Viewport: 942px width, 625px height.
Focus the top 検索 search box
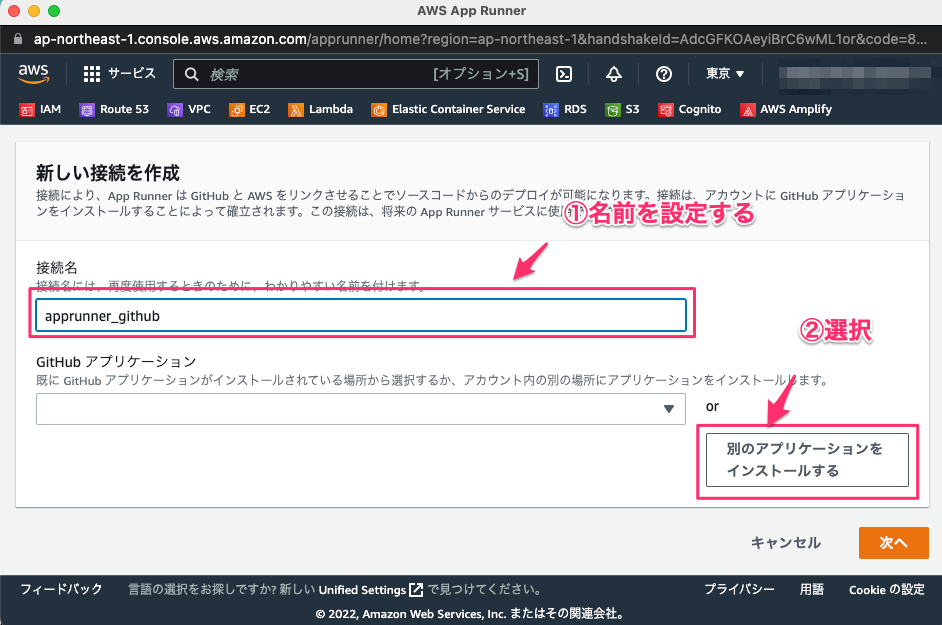click(x=356, y=74)
